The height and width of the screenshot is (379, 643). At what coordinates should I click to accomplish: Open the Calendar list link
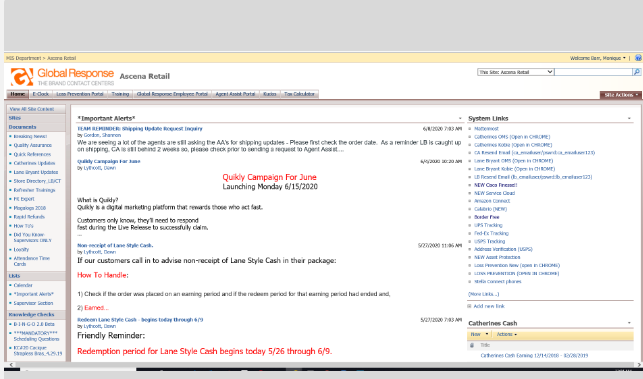(x=23, y=285)
